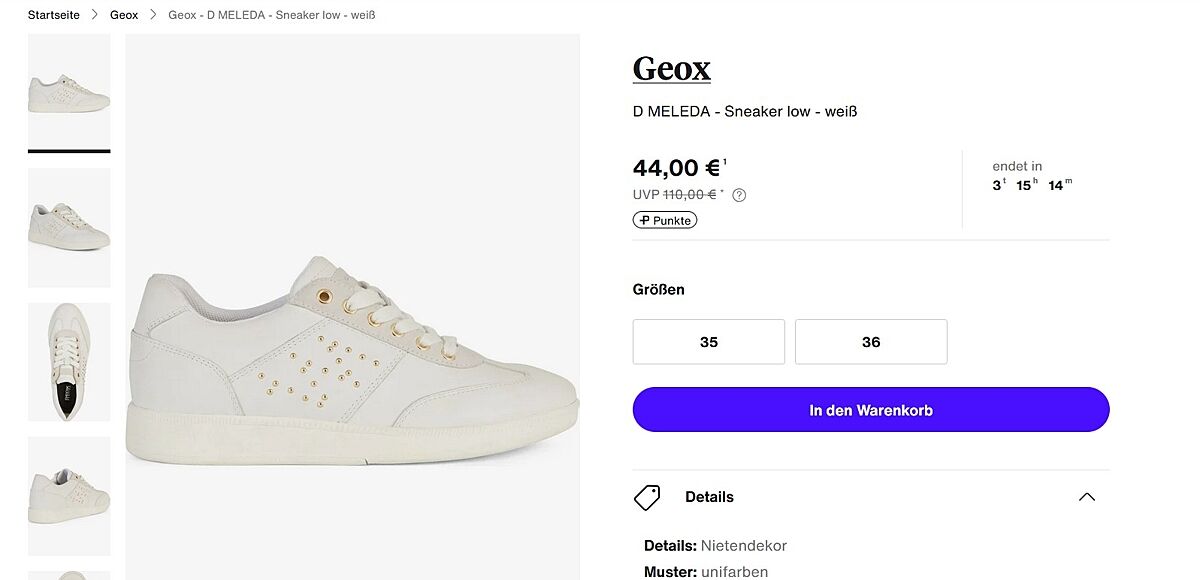Click the 'endet in' countdown timer
This screenshot has height=580, width=1200.
click(x=1032, y=176)
